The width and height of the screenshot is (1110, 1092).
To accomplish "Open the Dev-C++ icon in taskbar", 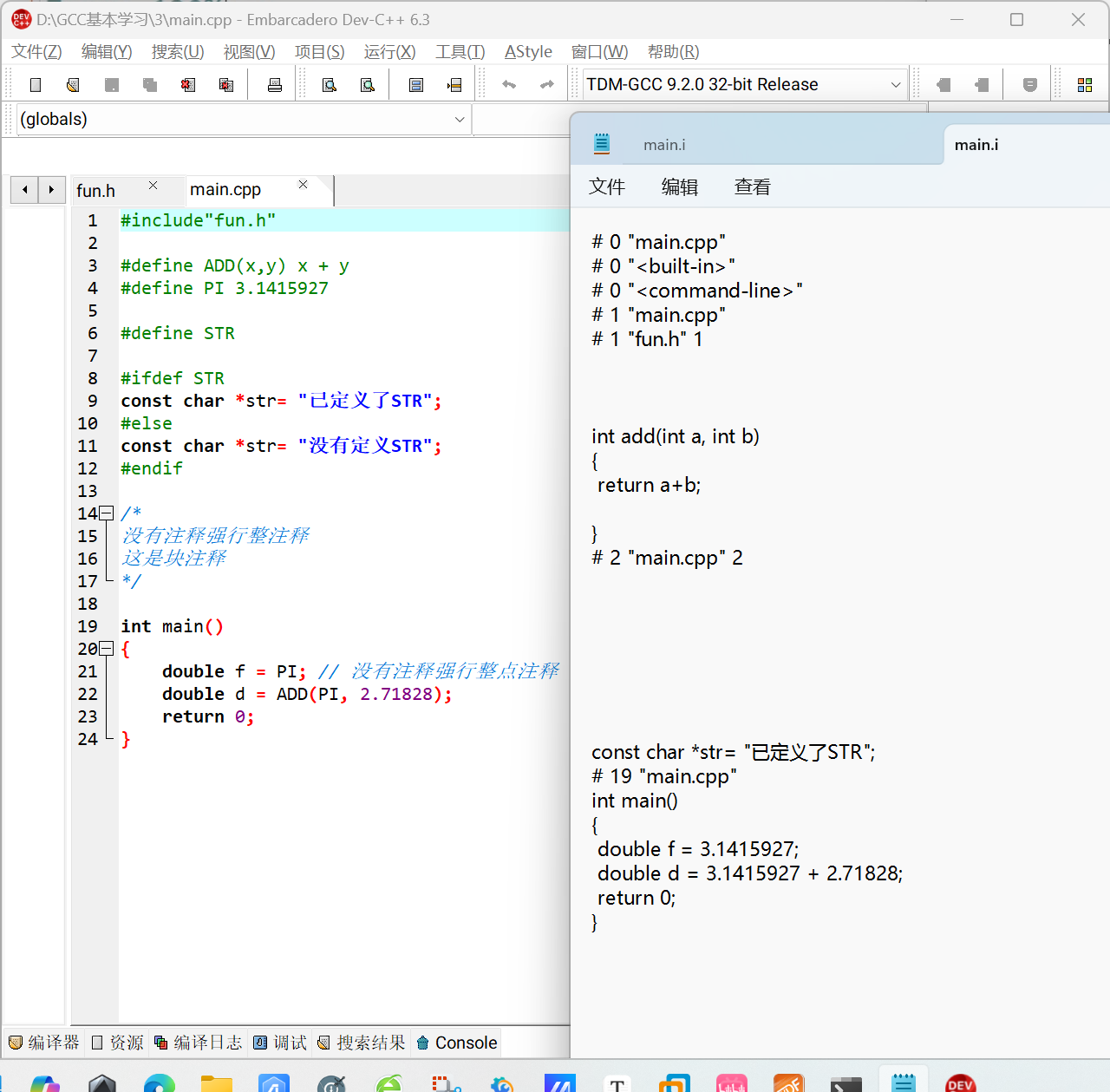I will [x=961, y=1083].
